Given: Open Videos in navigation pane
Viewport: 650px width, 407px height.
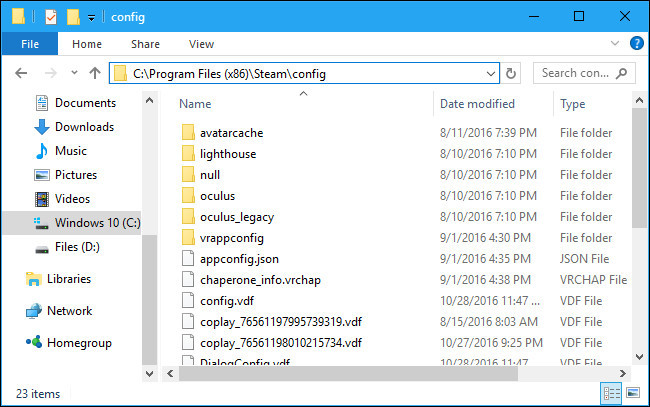Looking at the screenshot, I should 72,199.
